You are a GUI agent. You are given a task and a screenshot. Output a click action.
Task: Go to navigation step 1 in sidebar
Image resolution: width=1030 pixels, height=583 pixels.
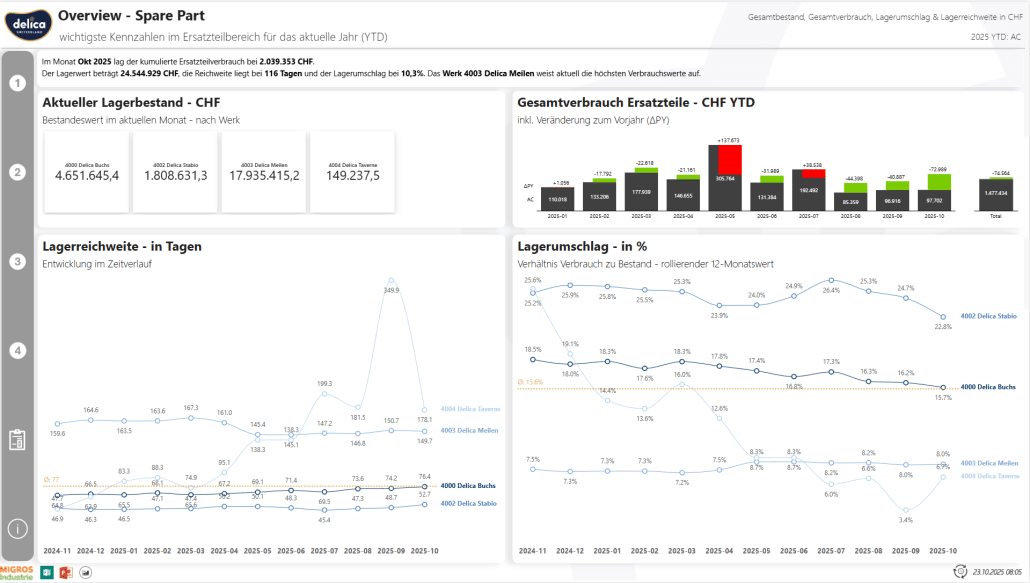tap(17, 83)
